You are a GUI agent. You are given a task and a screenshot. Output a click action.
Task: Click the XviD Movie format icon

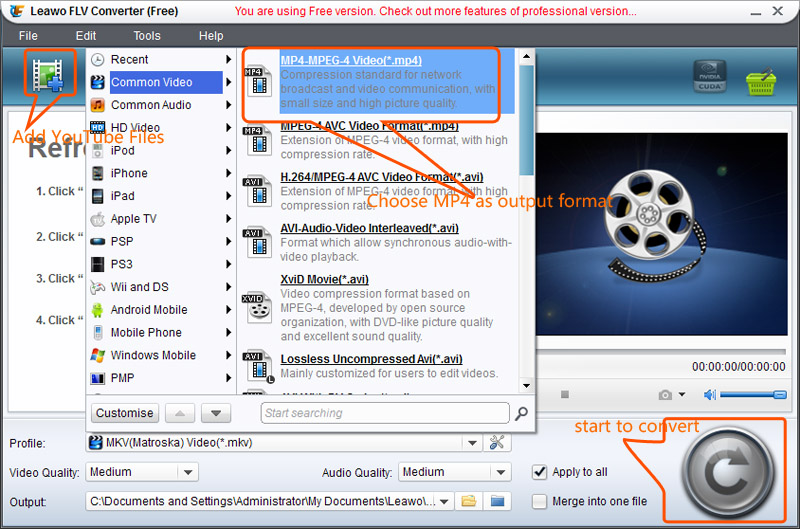click(257, 308)
